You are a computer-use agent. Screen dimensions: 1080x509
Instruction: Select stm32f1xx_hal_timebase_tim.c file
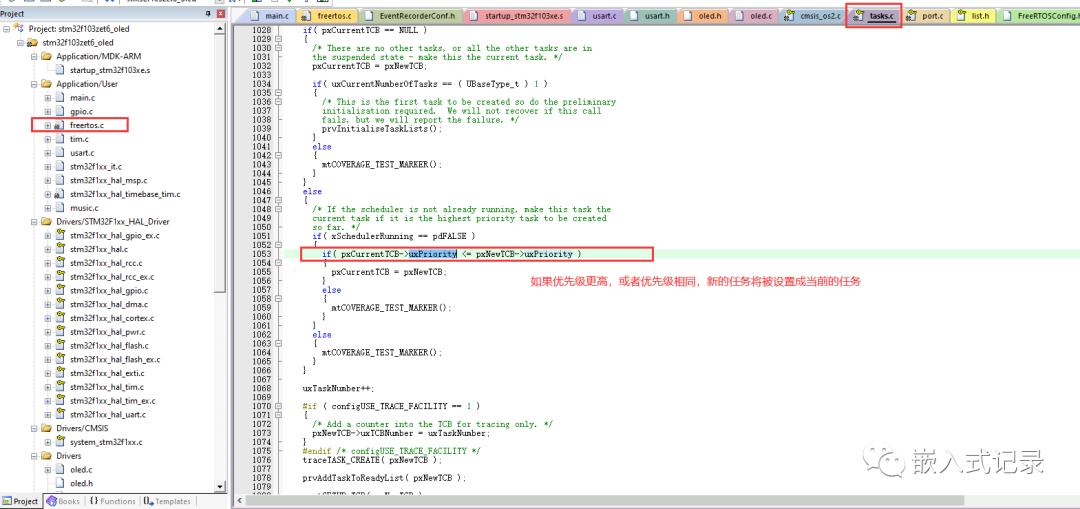point(125,194)
